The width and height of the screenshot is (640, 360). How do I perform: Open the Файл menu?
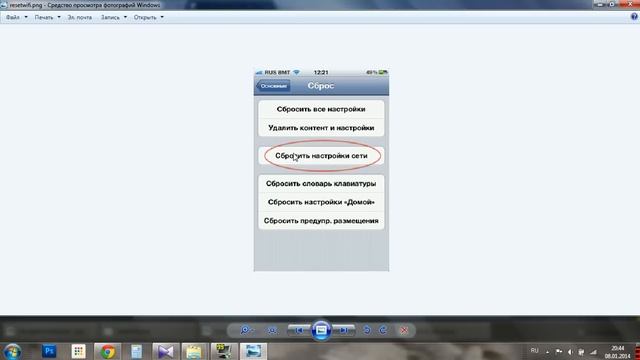(x=16, y=18)
